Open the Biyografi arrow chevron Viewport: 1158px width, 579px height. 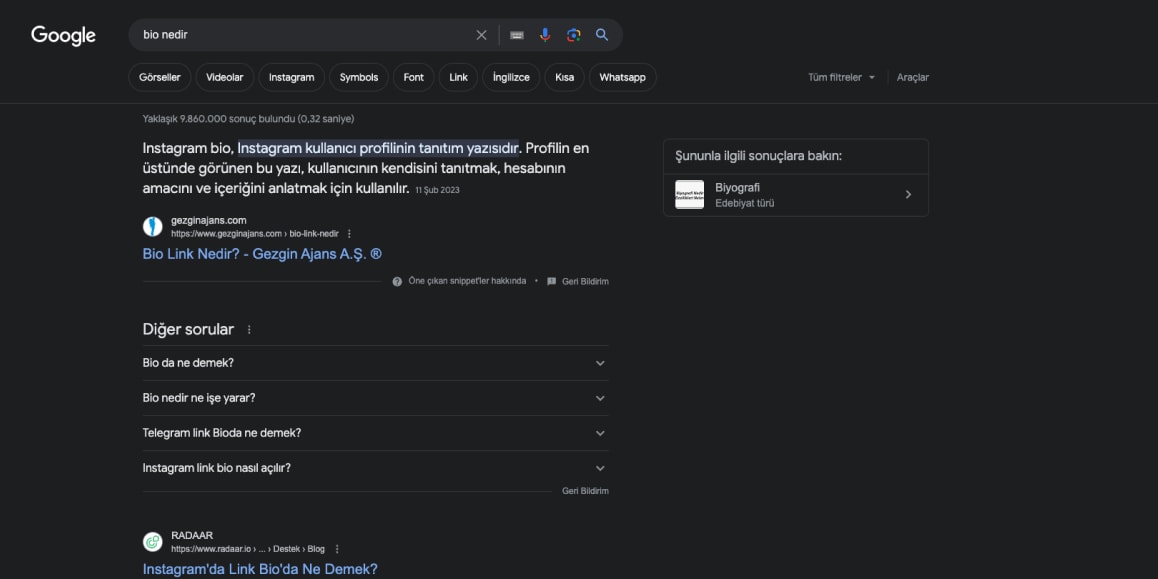(908, 194)
